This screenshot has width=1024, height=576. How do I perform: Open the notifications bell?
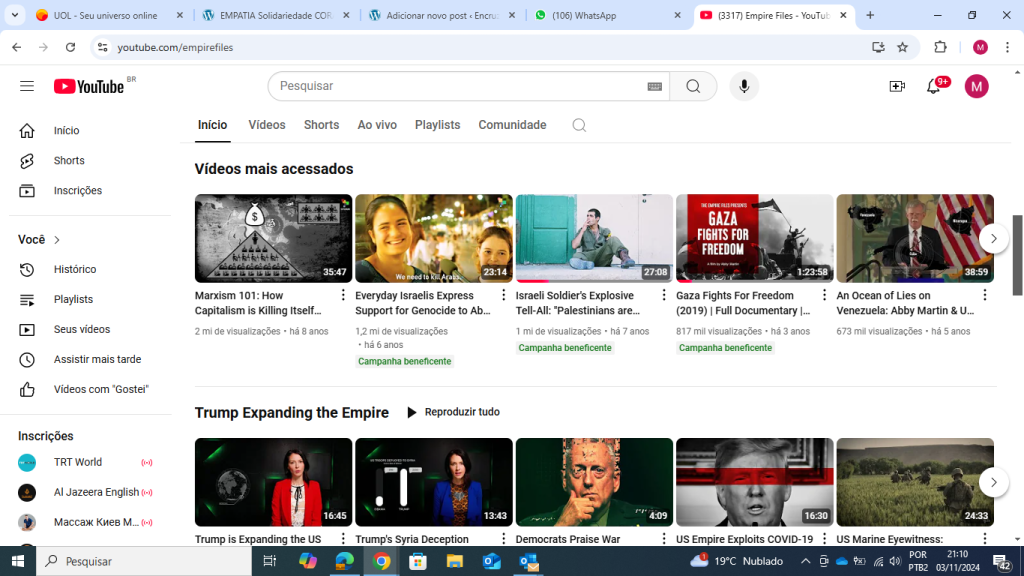[x=934, y=86]
